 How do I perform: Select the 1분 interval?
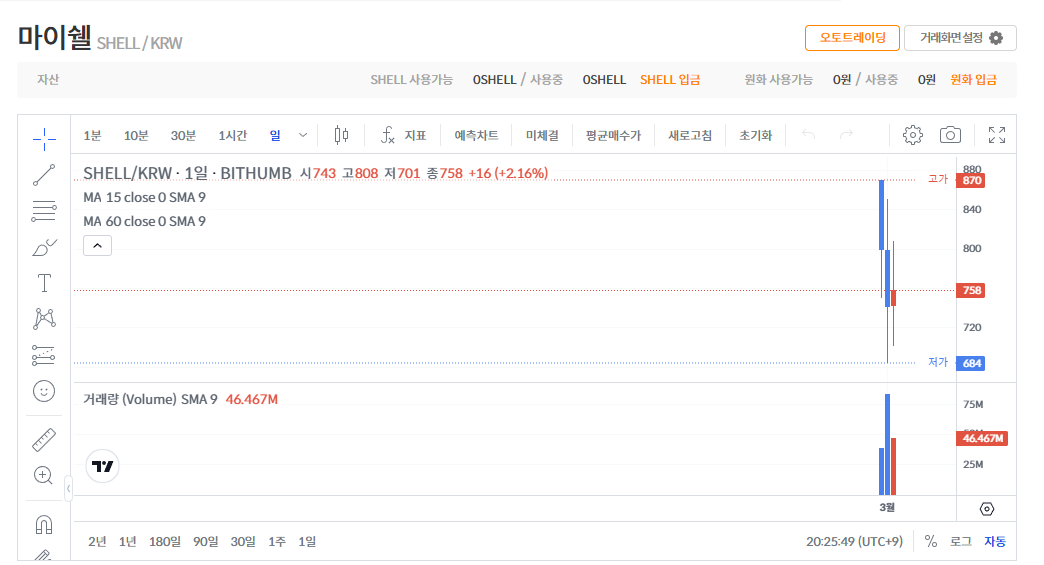(x=92, y=136)
